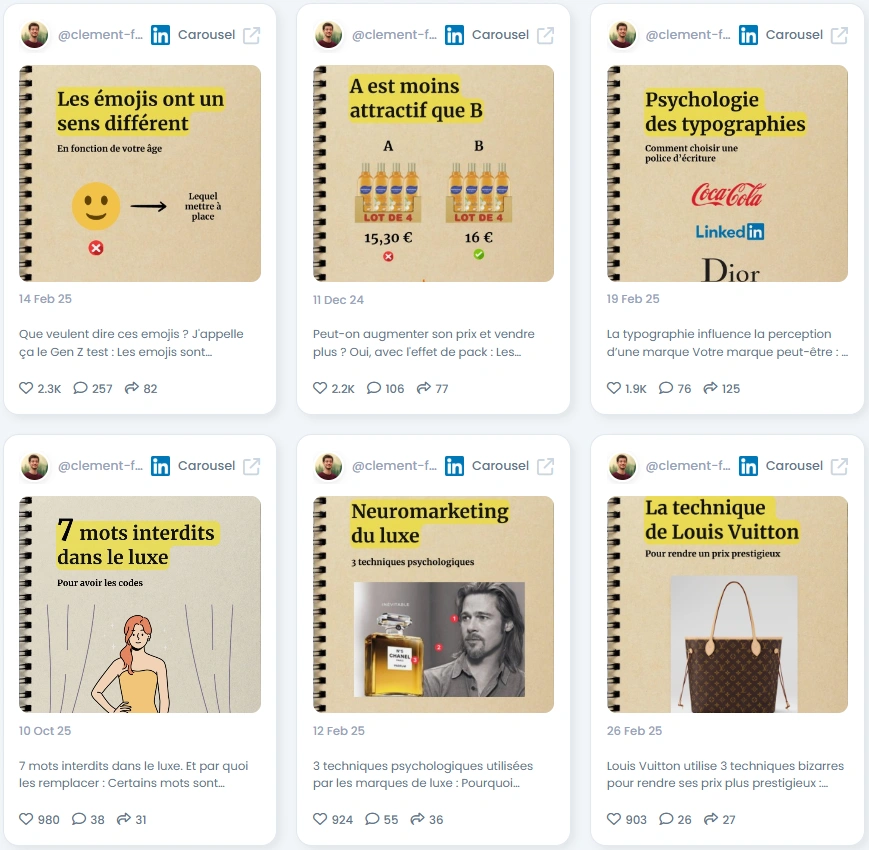The width and height of the screenshot is (869, 850).
Task: Open 'Neuromarketing du luxe' carousel thumbnail
Action: pos(433,604)
